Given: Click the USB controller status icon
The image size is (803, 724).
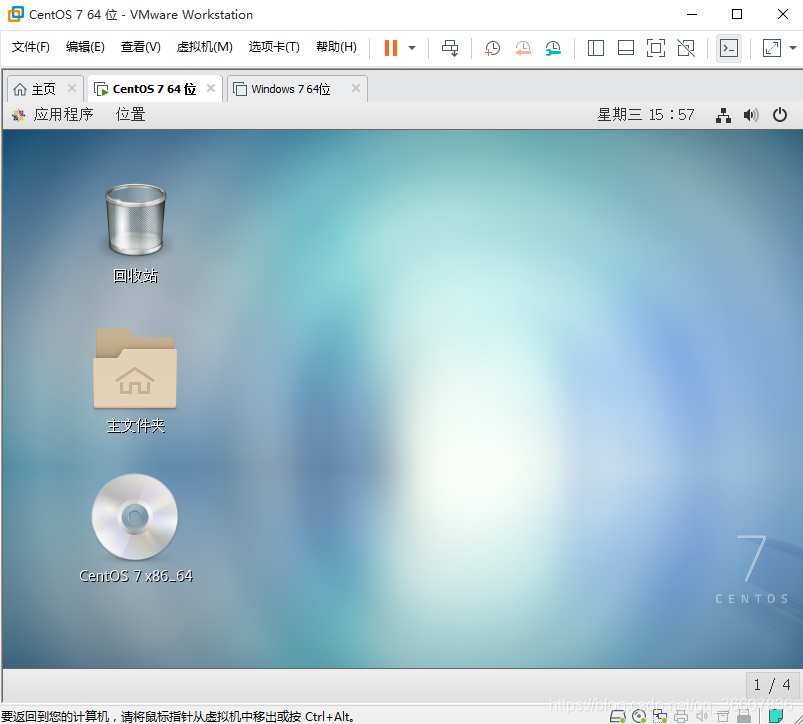Looking at the screenshot, I should click(x=744, y=716).
